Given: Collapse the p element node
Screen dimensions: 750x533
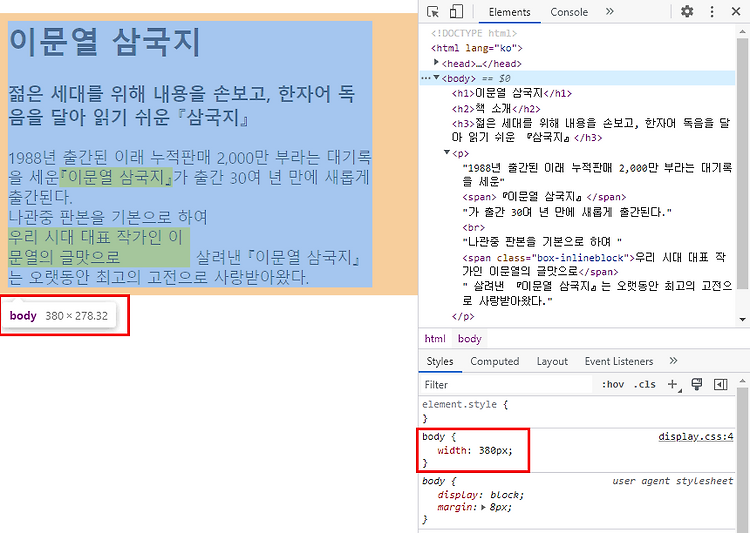Looking at the screenshot, I should point(447,152).
